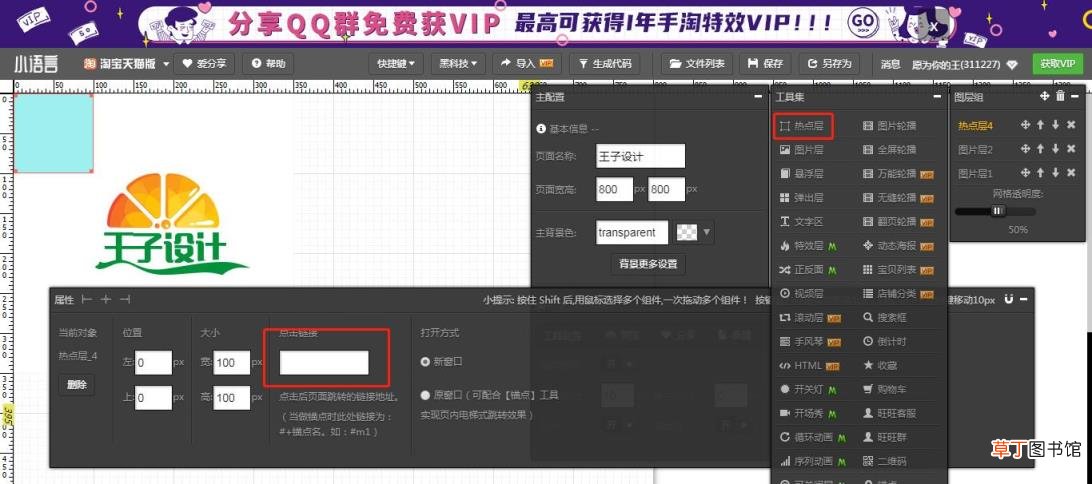Click 爱分享 share button
The image size is (1092, 484).
tap(204, 63)
